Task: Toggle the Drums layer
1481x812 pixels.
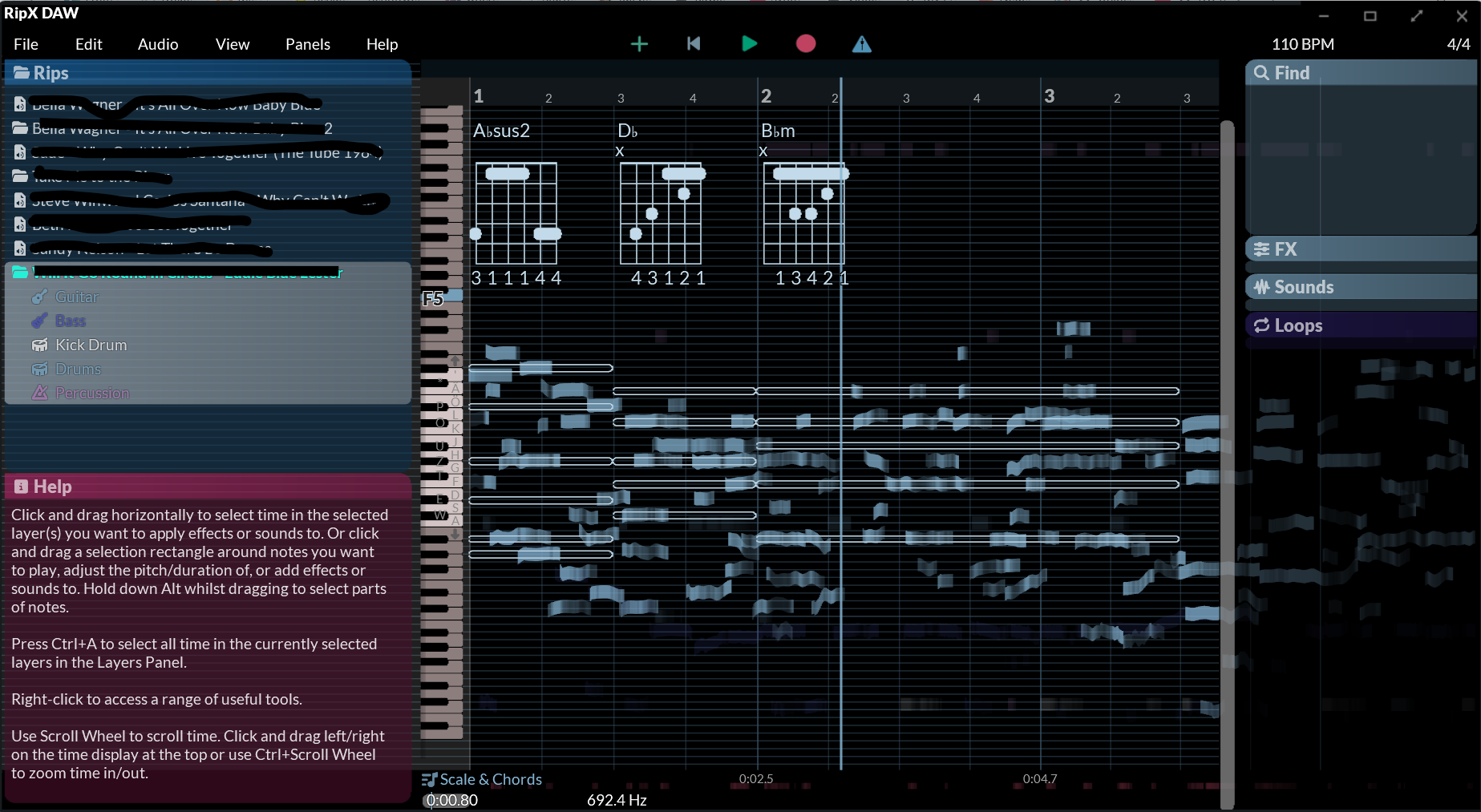Action: click(x=78, y=370)
